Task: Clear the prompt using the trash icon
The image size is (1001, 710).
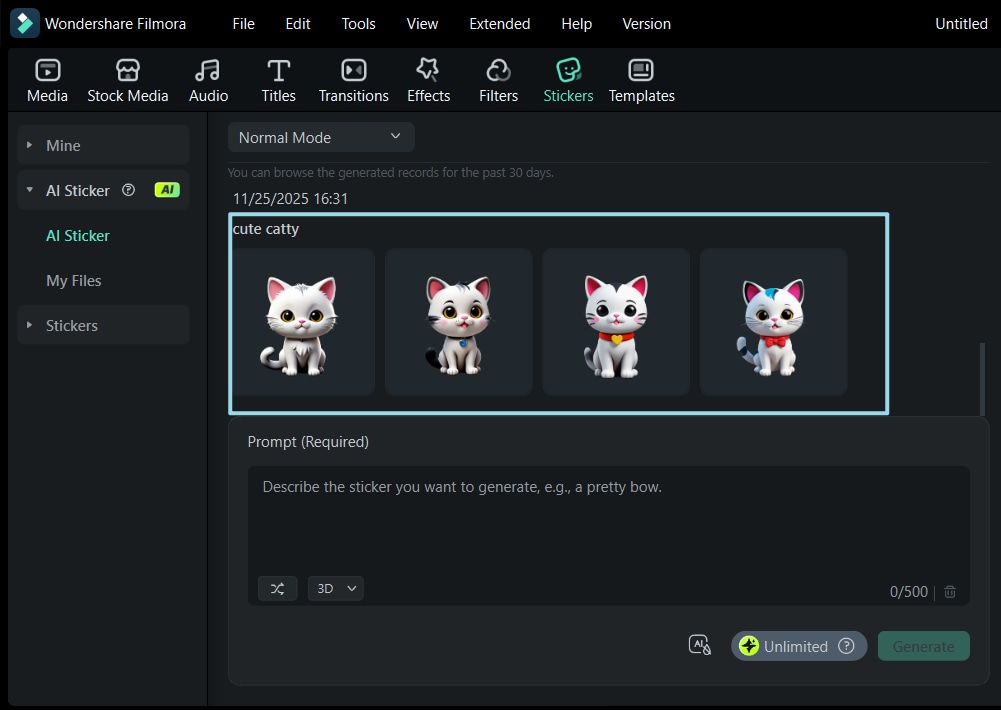Action: [949, 591]
